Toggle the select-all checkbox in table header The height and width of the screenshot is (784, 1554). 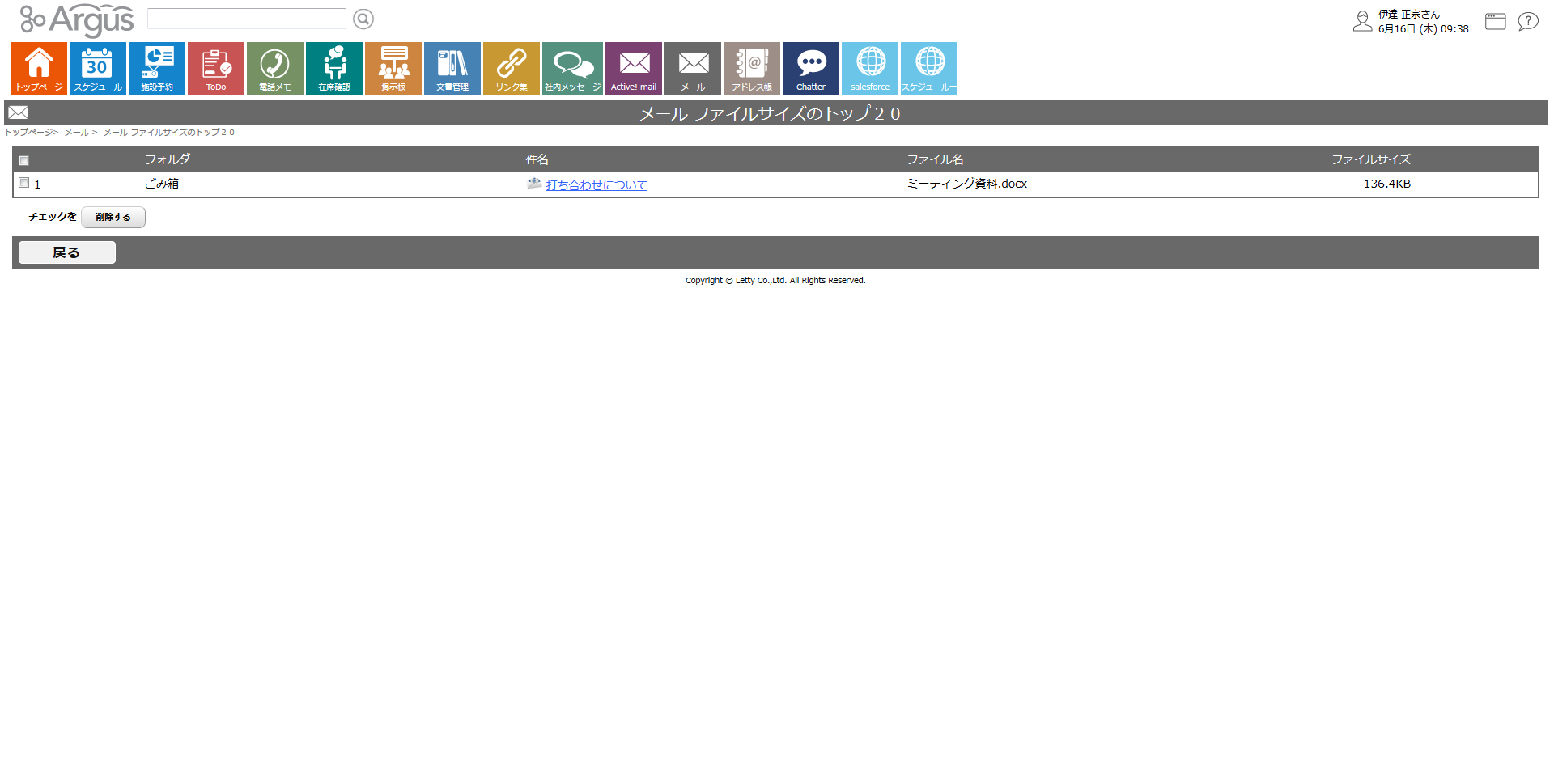(x=24, y=160)
